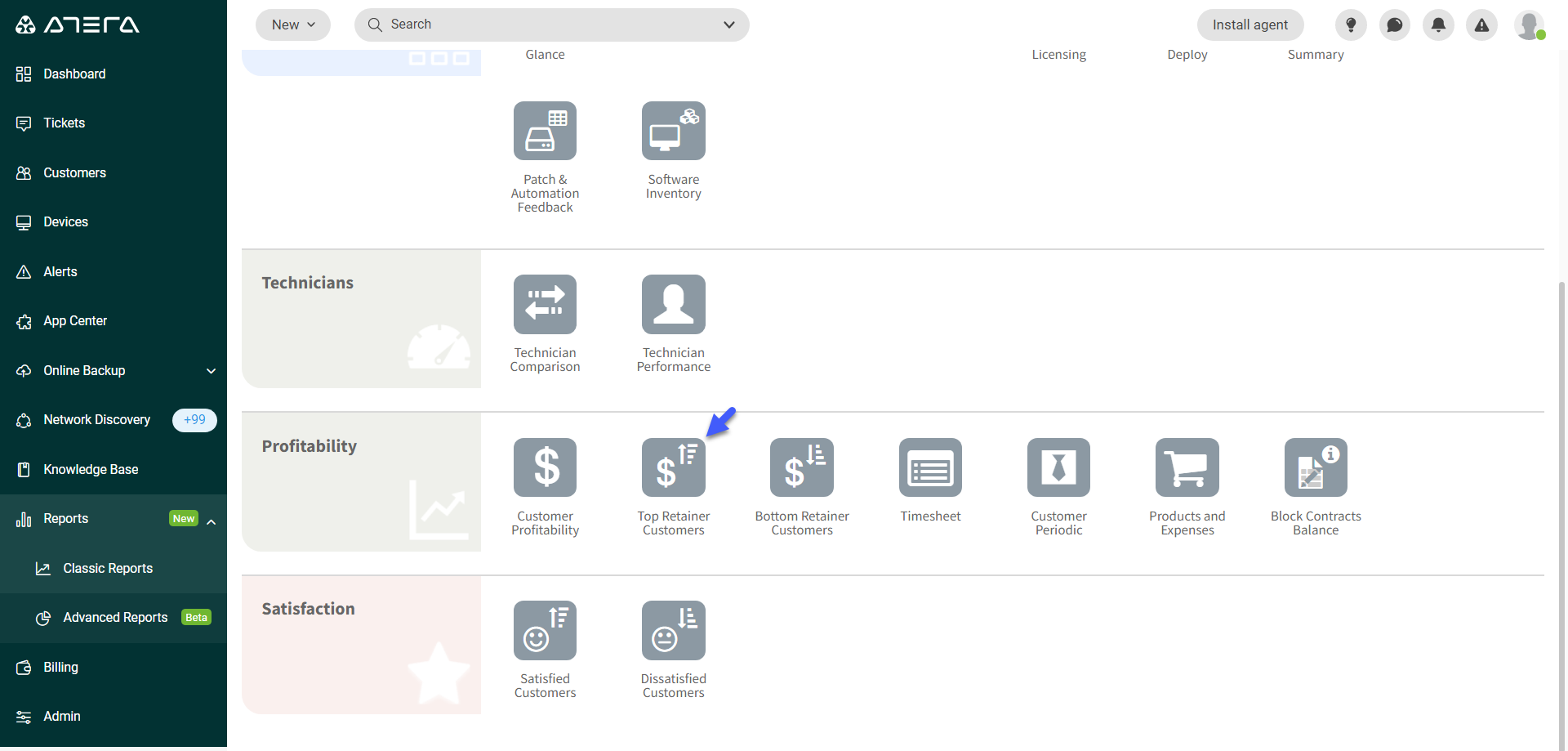
Task: Click the Install agent button
Action: (x=1250, y=25)
